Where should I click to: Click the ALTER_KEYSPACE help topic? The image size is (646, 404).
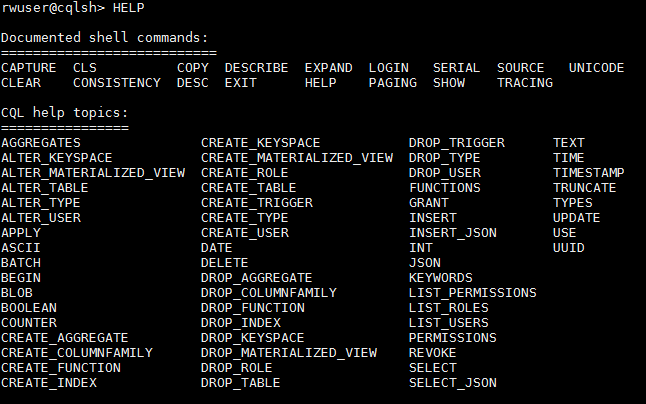pos(57,158)
